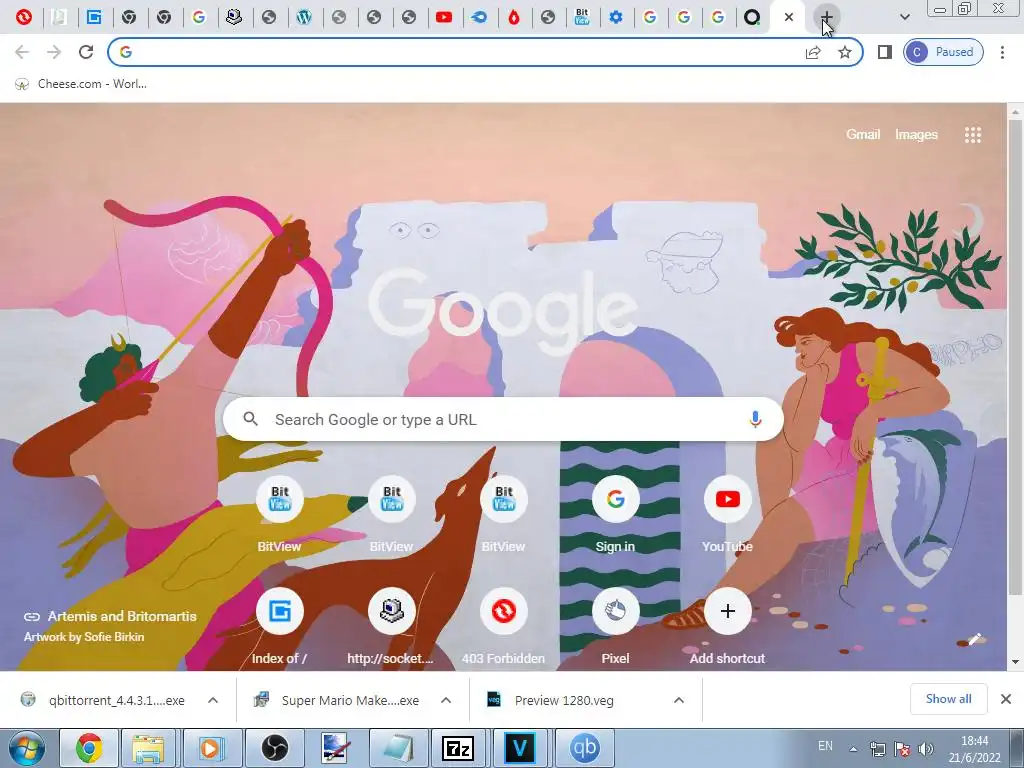This screenshot has width=1024, height=768.
Task: Open Windows Start menu
Action: (25, 748)
